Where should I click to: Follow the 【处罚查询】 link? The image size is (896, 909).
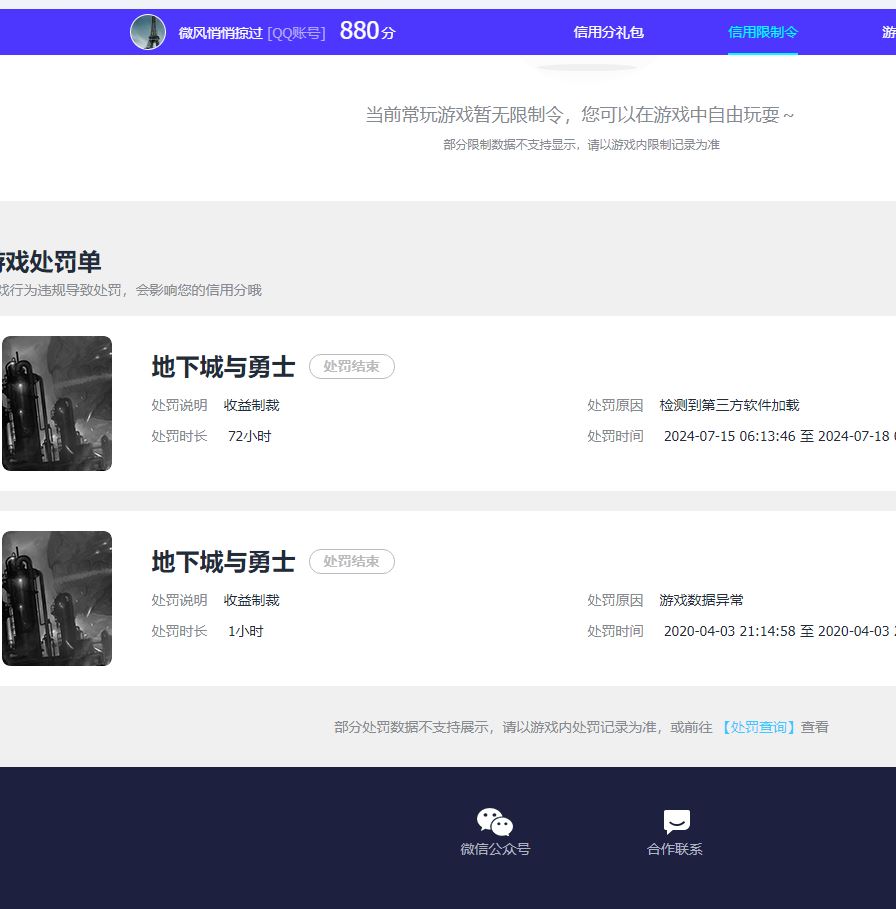759,727
